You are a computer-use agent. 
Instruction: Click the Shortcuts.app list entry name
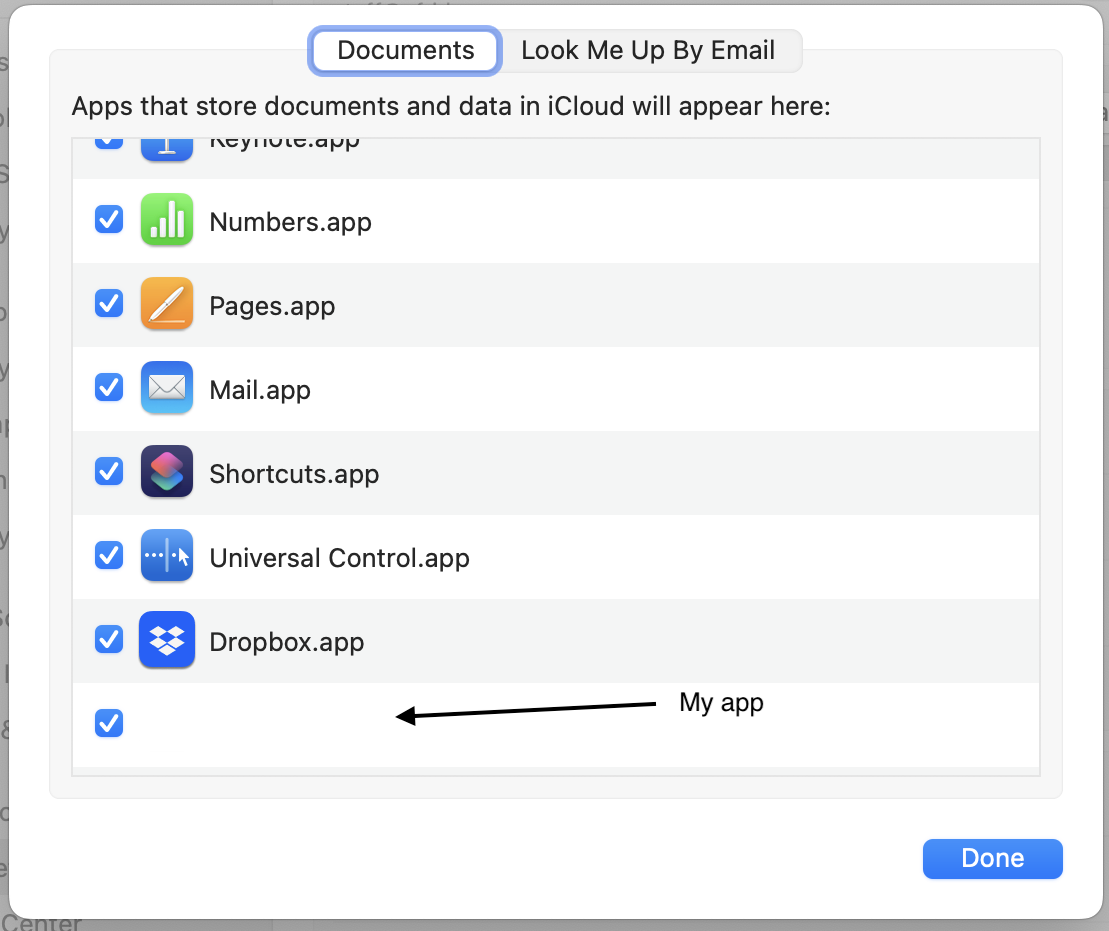pos(294,474)
